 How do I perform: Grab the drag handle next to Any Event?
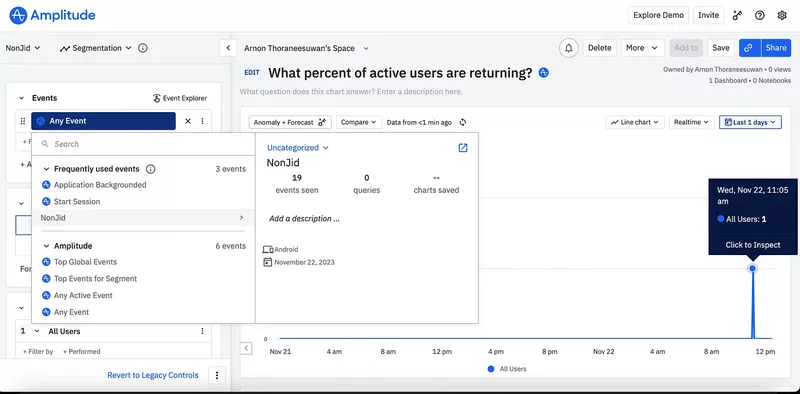click(22, 121)
